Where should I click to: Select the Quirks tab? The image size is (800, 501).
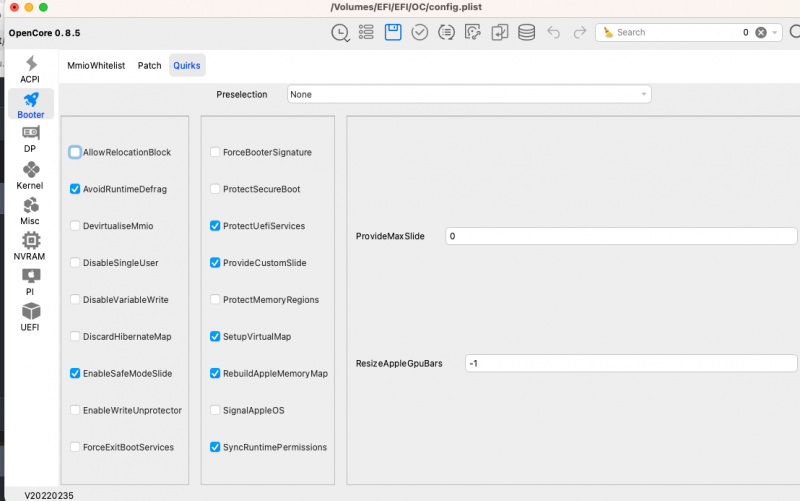187,65
